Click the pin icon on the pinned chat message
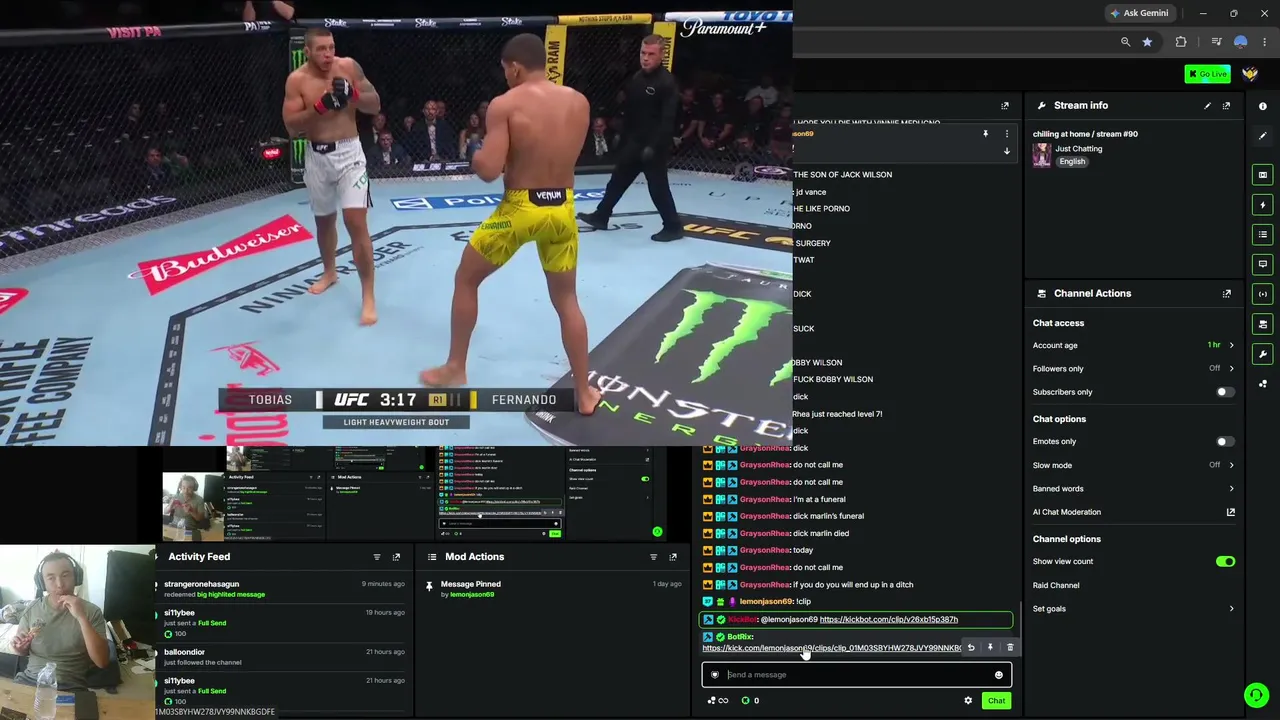The height and width of the screenshot is (720, 1280). pos(985,134)
